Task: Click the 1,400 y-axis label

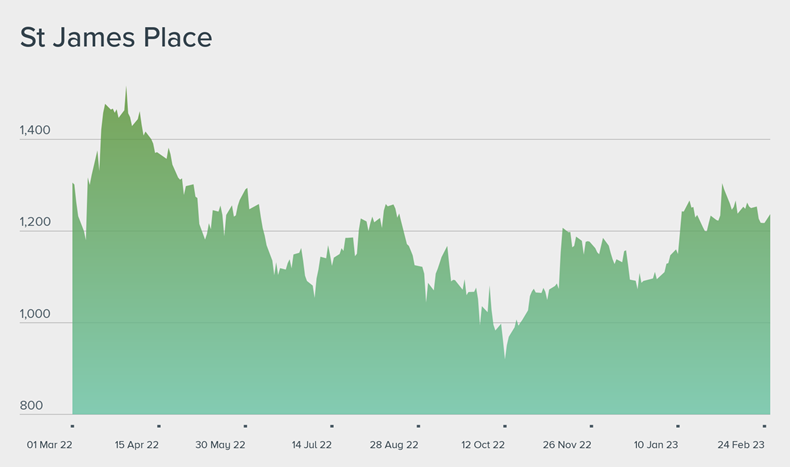Action: tap(35, 130)
